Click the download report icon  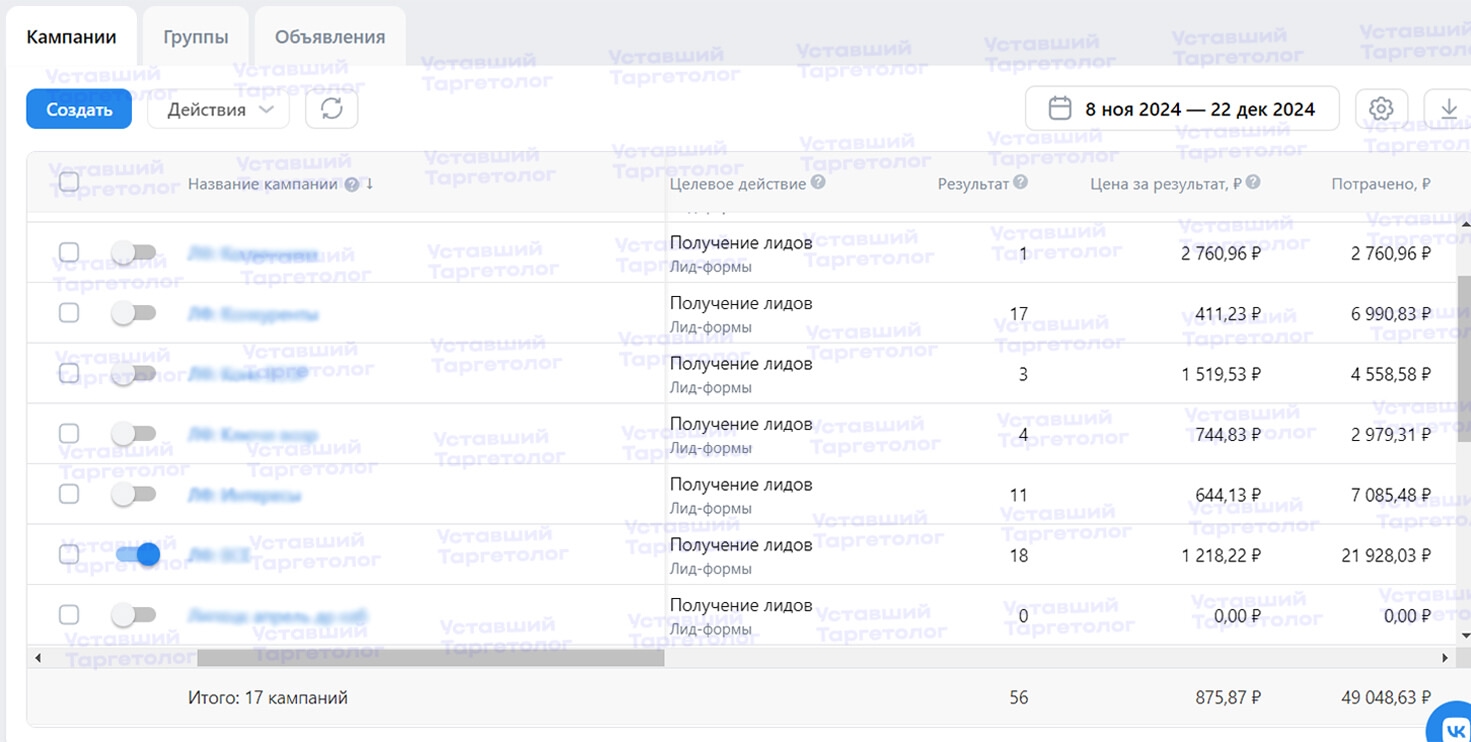1448,109
